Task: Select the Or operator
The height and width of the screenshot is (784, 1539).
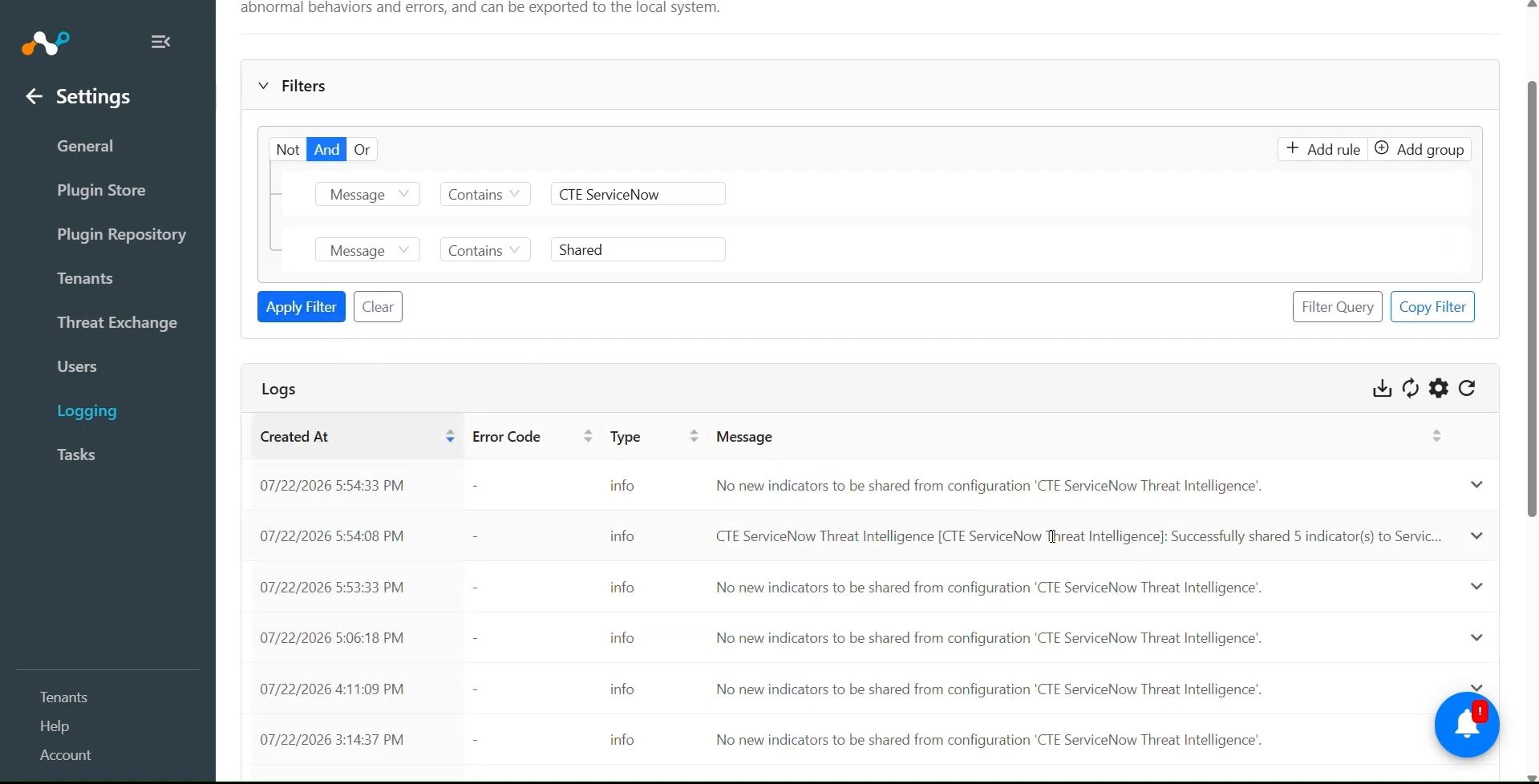Action: click(x=362, y=150)
